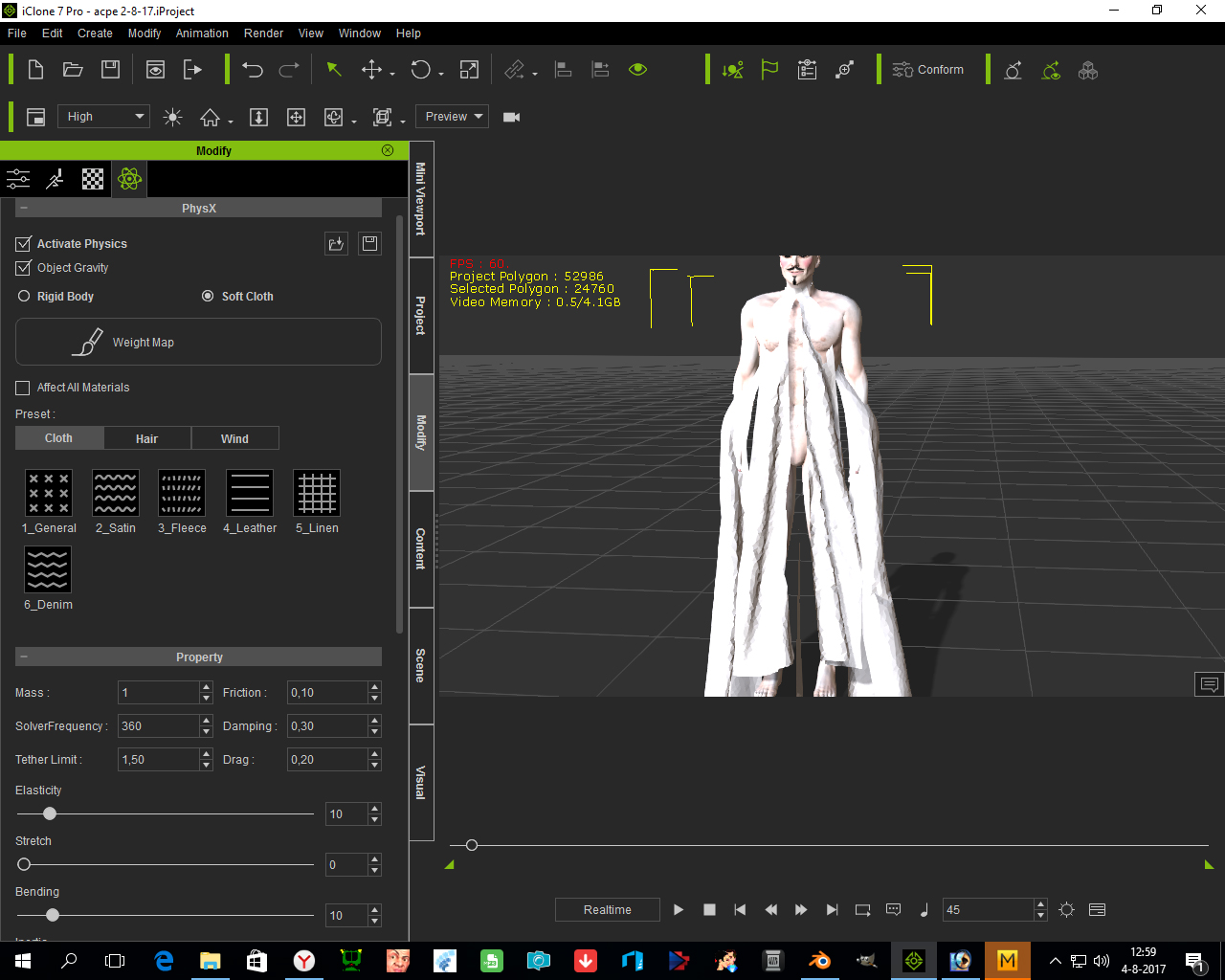The width and height of the screenshot is (1225, 980).
Task: Open the High quality dropdown
Action: (x=103, y=117)
